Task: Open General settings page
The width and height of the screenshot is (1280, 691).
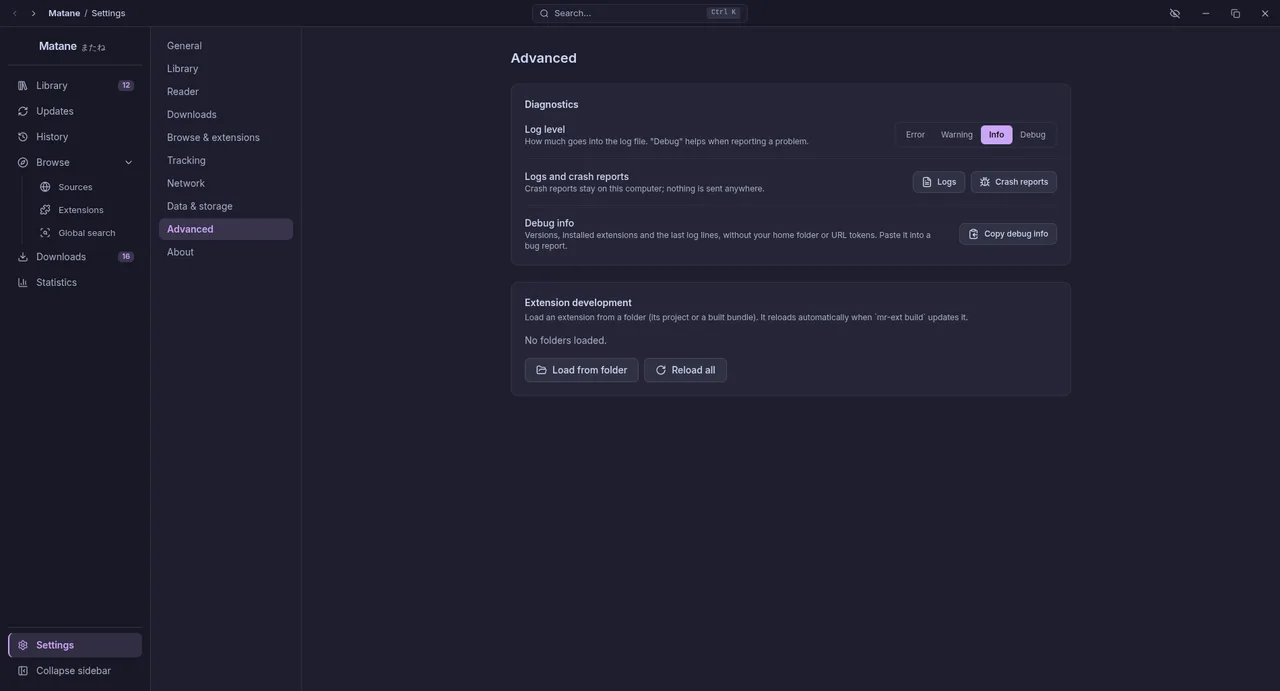Action: point(226,46)
